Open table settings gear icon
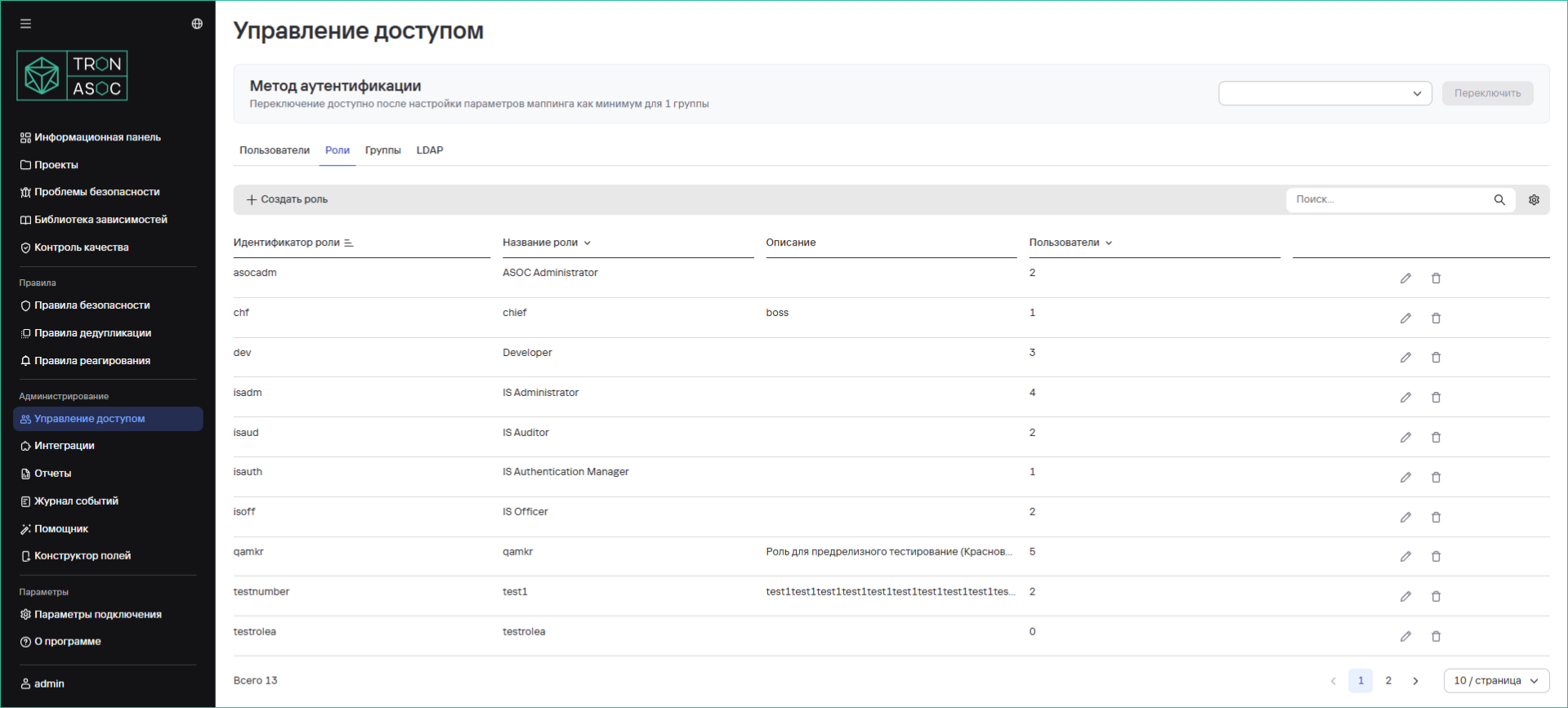The height and width of the screenshot is (708, 1568). coord(1534,200)
